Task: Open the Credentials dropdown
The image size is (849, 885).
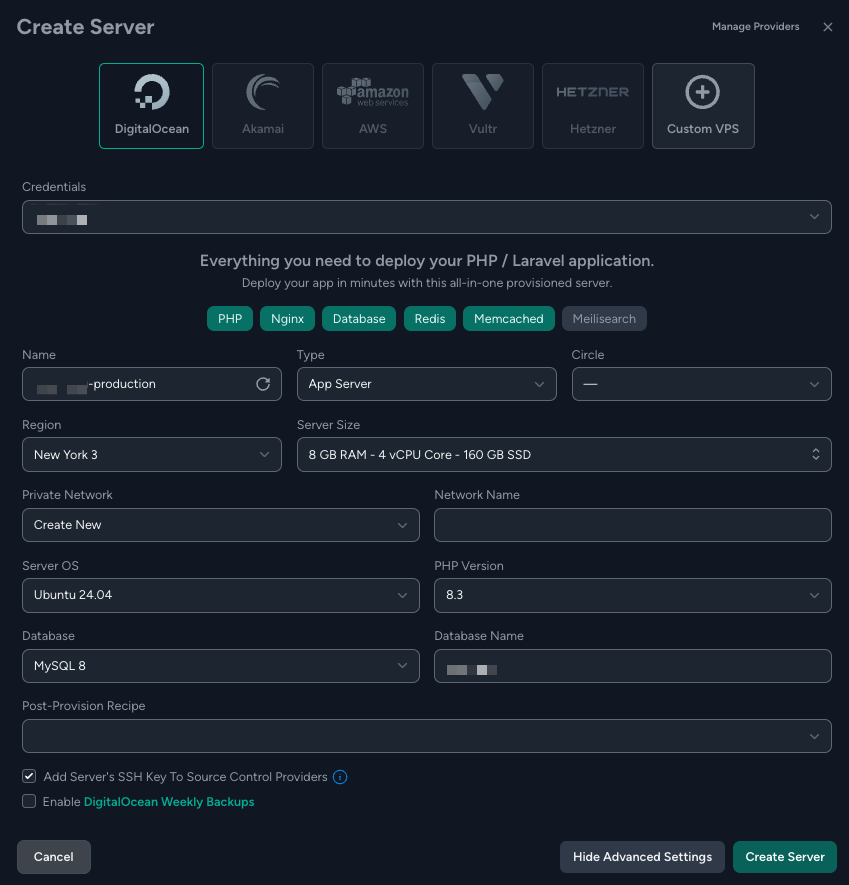Action: point(427,217)
